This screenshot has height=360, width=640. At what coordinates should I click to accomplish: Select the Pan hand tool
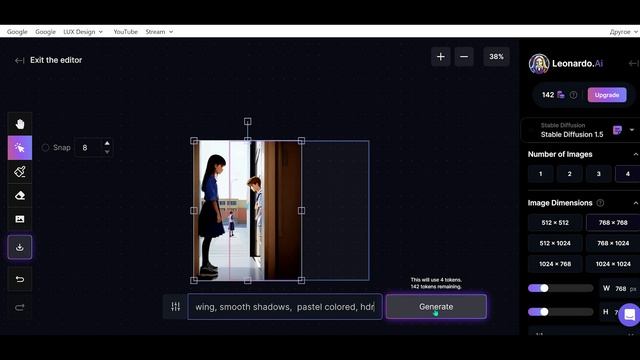20,124
